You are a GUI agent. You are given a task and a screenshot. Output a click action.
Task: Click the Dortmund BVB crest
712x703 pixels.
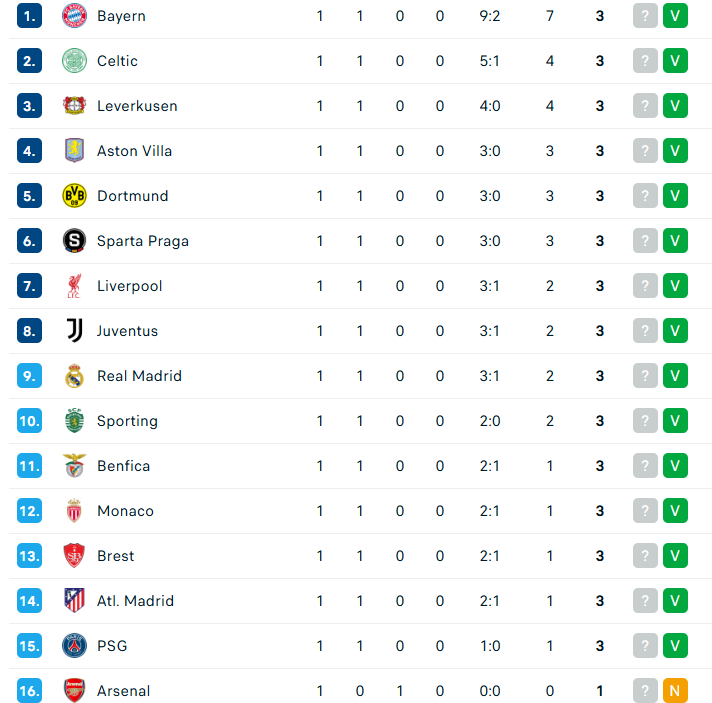click(74, 196)
